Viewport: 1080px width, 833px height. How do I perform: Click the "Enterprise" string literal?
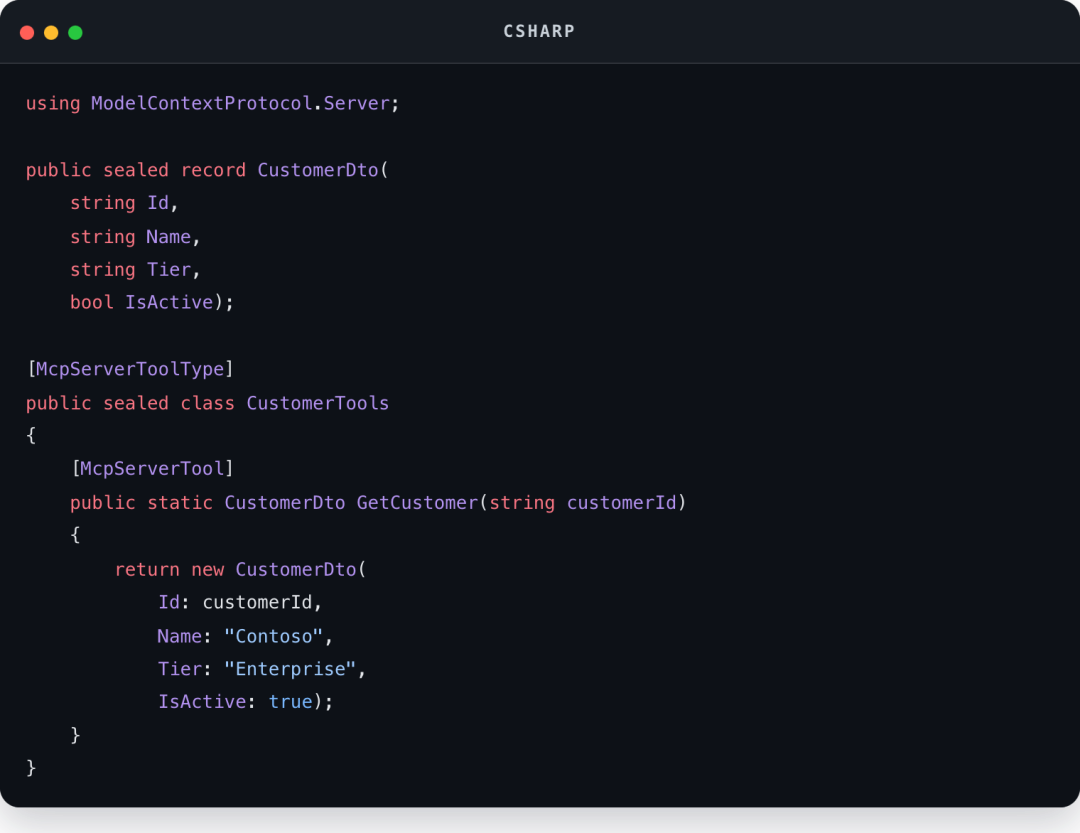290,669
